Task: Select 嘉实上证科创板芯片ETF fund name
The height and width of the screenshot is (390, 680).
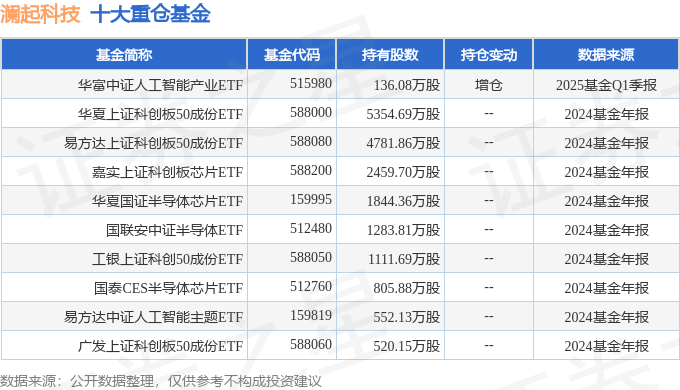Action: point(167,172)
